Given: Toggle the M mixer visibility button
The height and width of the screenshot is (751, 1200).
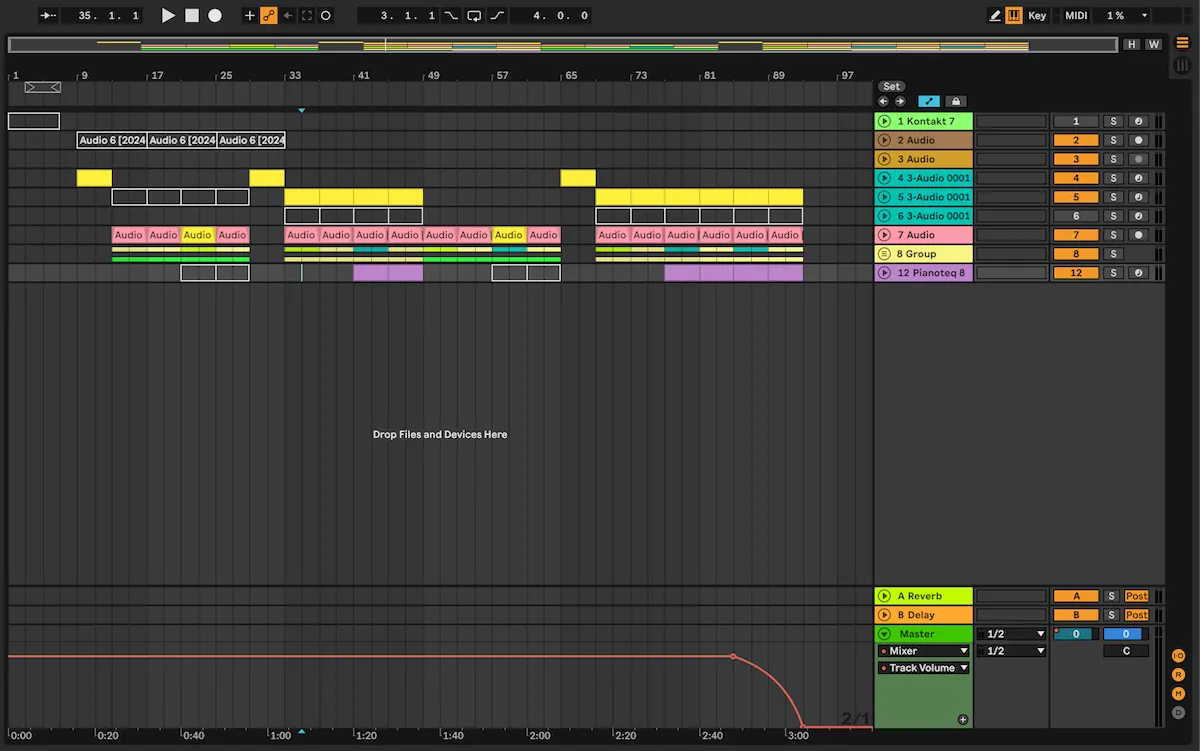Looking at the screenshot, I should (1179, 694).
